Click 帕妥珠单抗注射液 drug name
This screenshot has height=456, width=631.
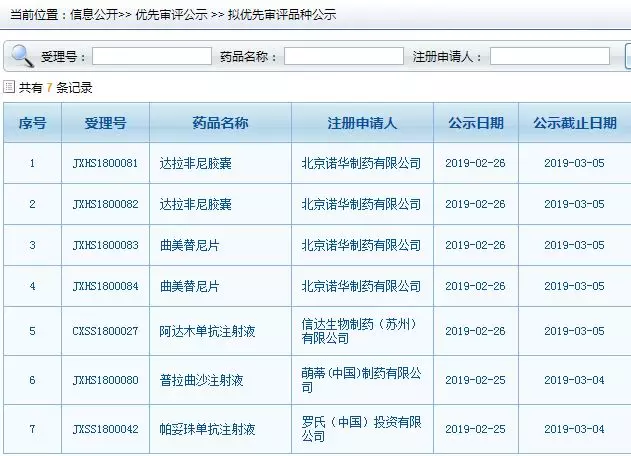pos(207,429)
